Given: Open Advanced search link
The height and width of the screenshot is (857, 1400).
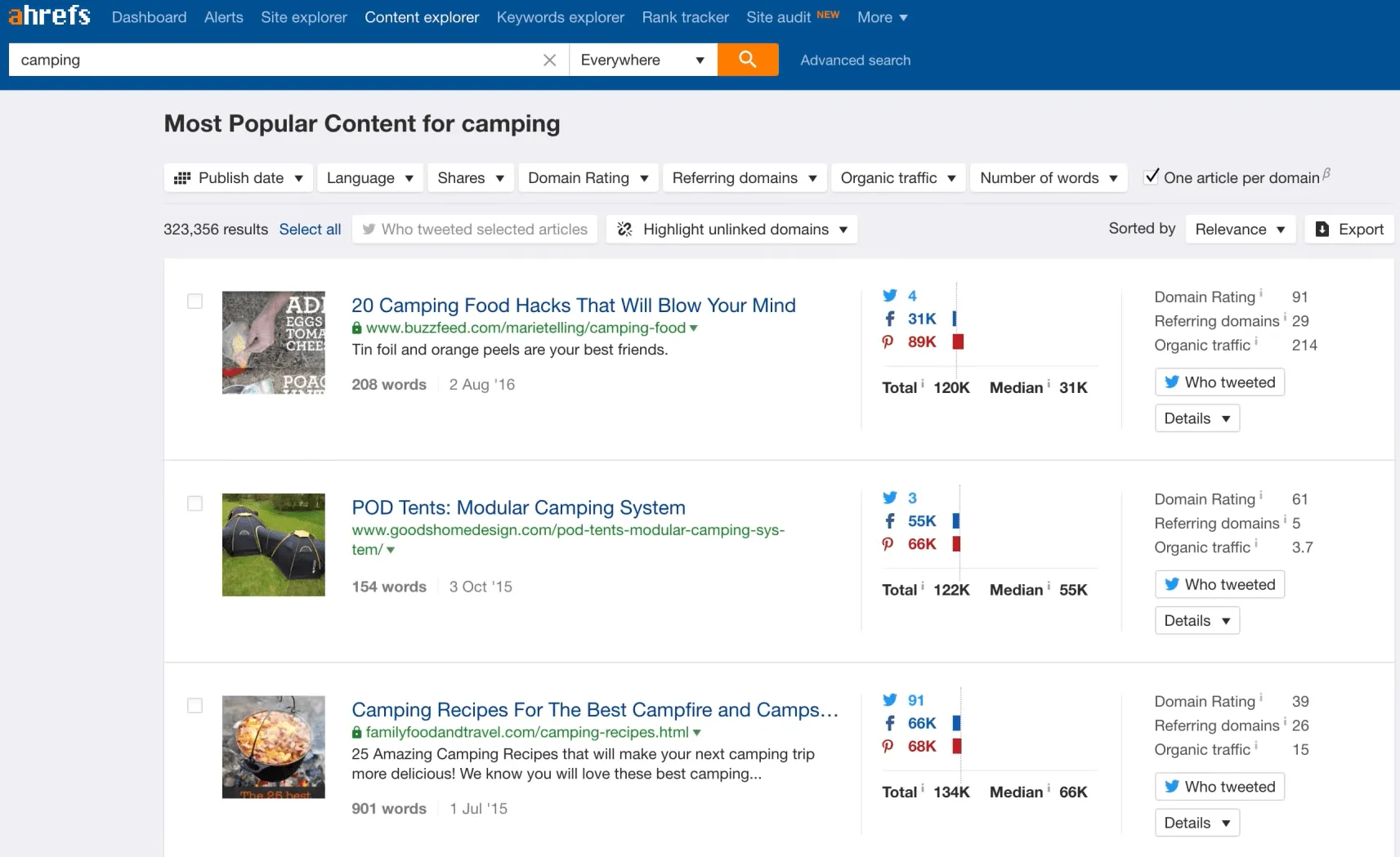Looking at the screenshot, I should [855, 60].
